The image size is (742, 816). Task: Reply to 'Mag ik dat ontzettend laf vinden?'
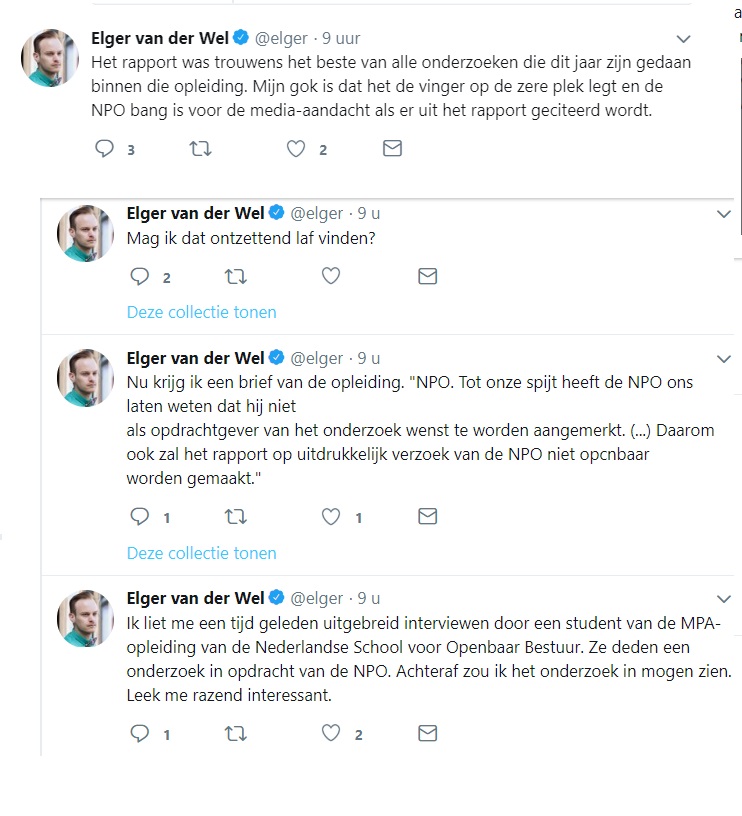[139, 276]
